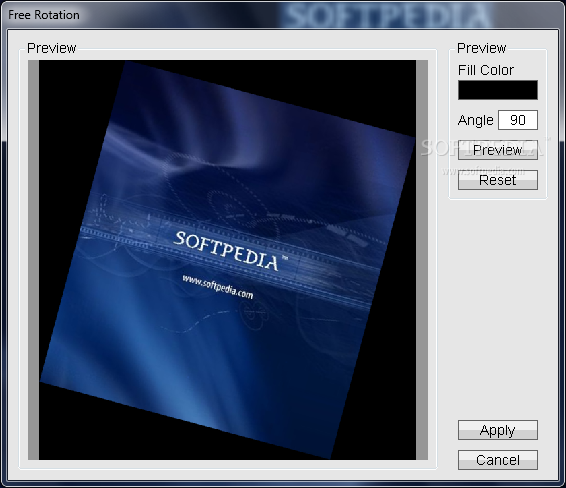Click the Preview button
This screenshot has height=488, width=566.
498,150
